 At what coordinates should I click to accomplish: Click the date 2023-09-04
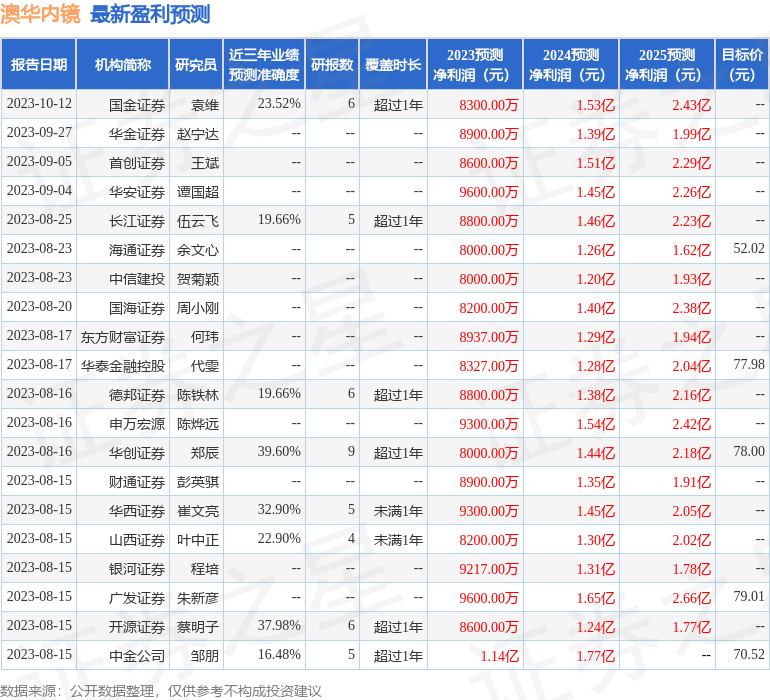point(39,191)
